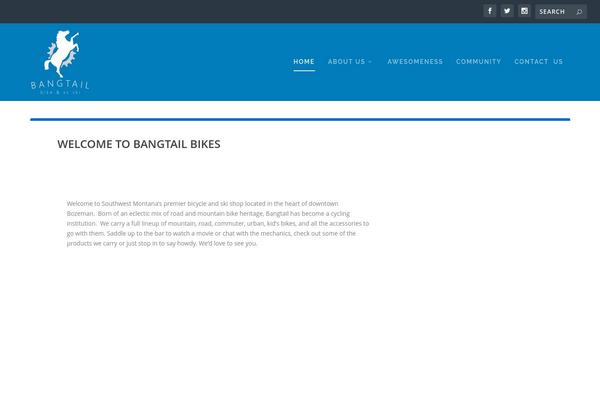Image resolution: width=600 pixels, height=400 pixels.
Task: Open the Facebook social icon
Action: (489, 11)
